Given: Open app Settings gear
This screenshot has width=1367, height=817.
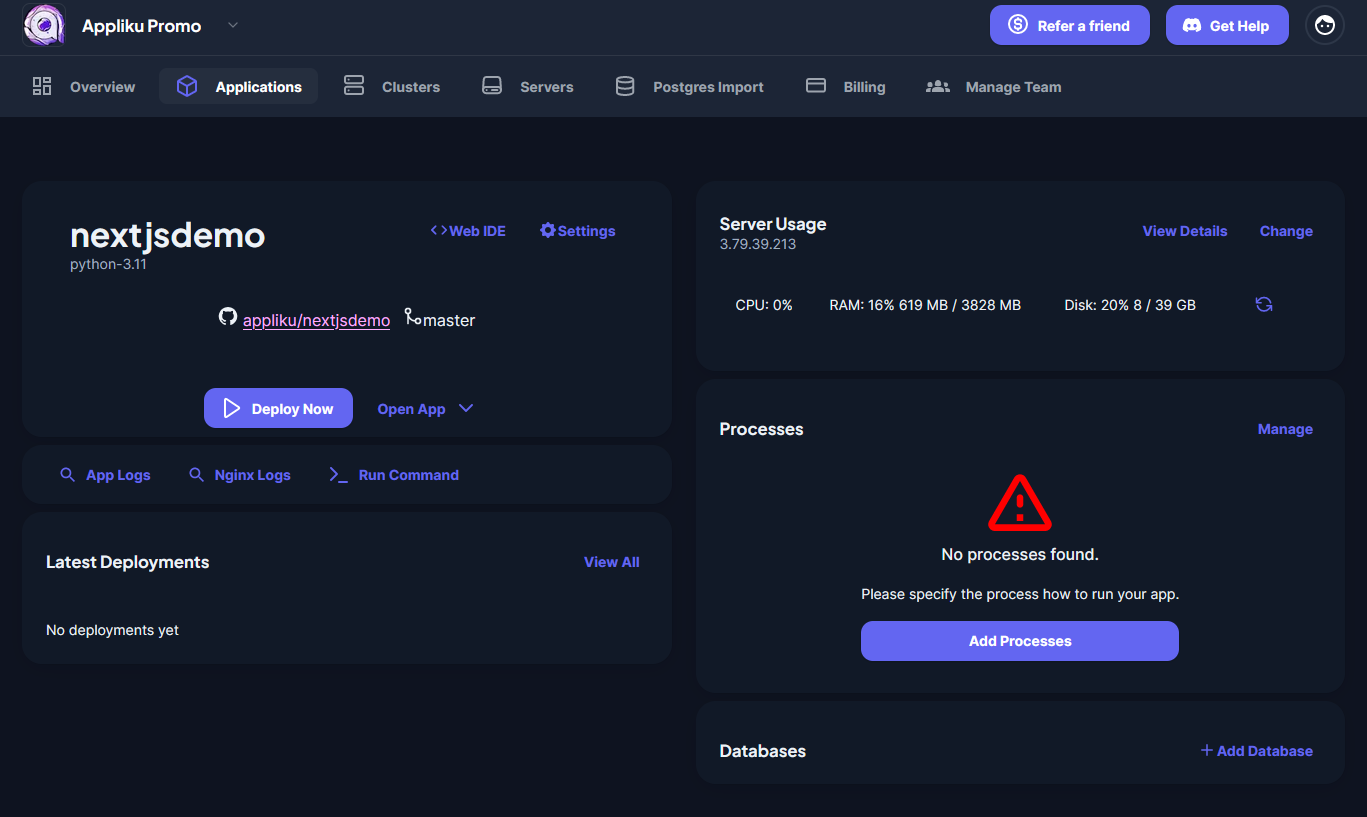Looking at the screenshot, I should click(x=577, y=231).
